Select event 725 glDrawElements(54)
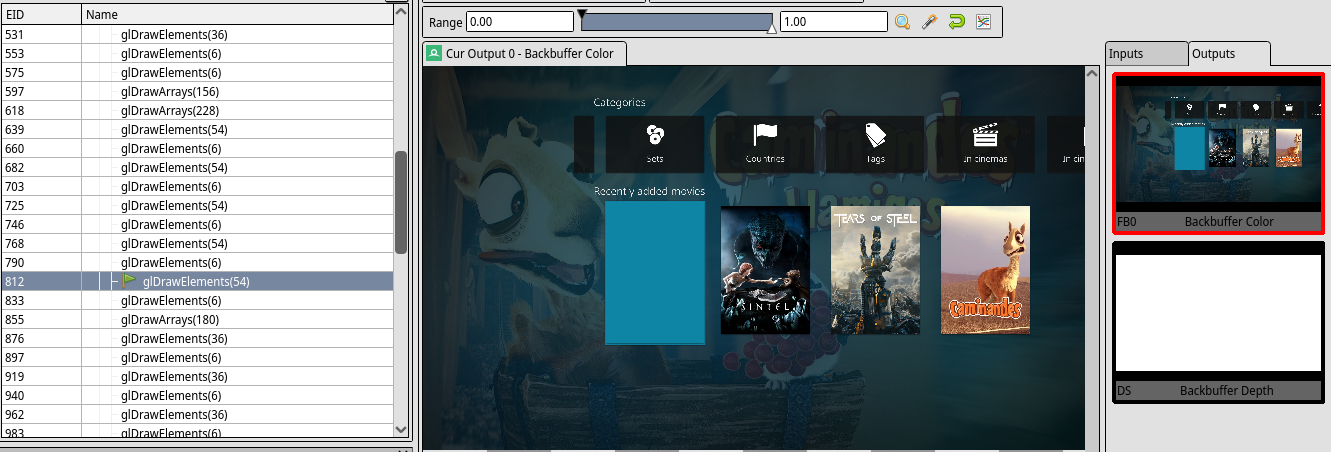The width and height of the screenshot is (1331, 452). click(196, 206)
